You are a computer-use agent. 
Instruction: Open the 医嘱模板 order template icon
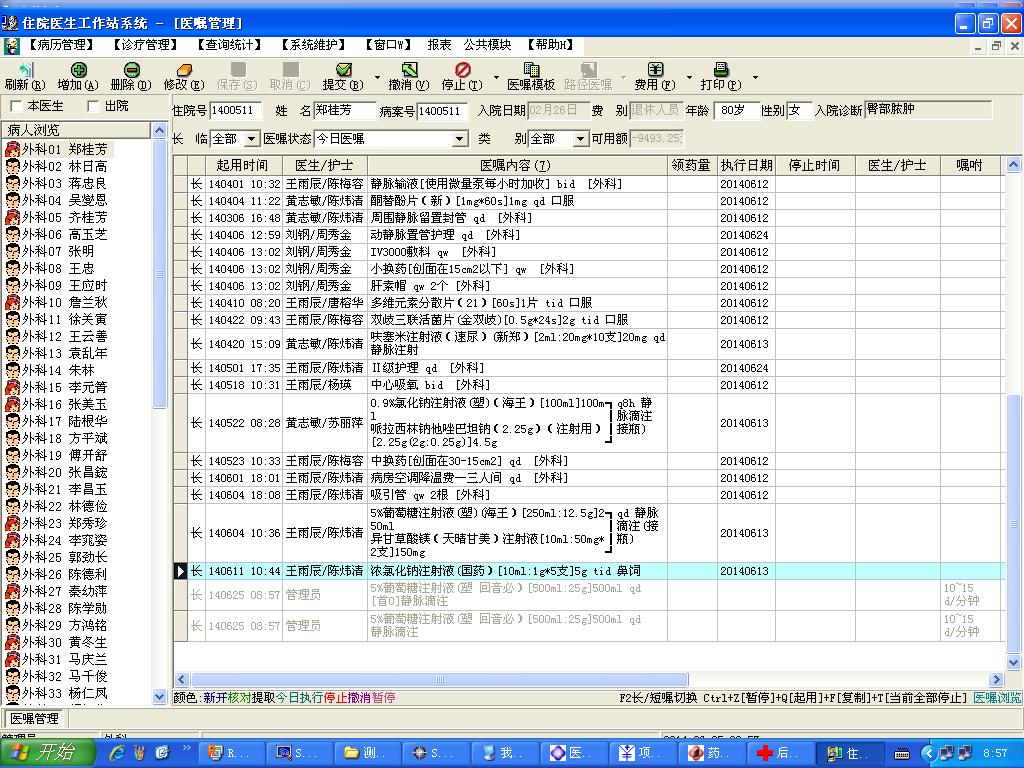(x=532, y=70)
